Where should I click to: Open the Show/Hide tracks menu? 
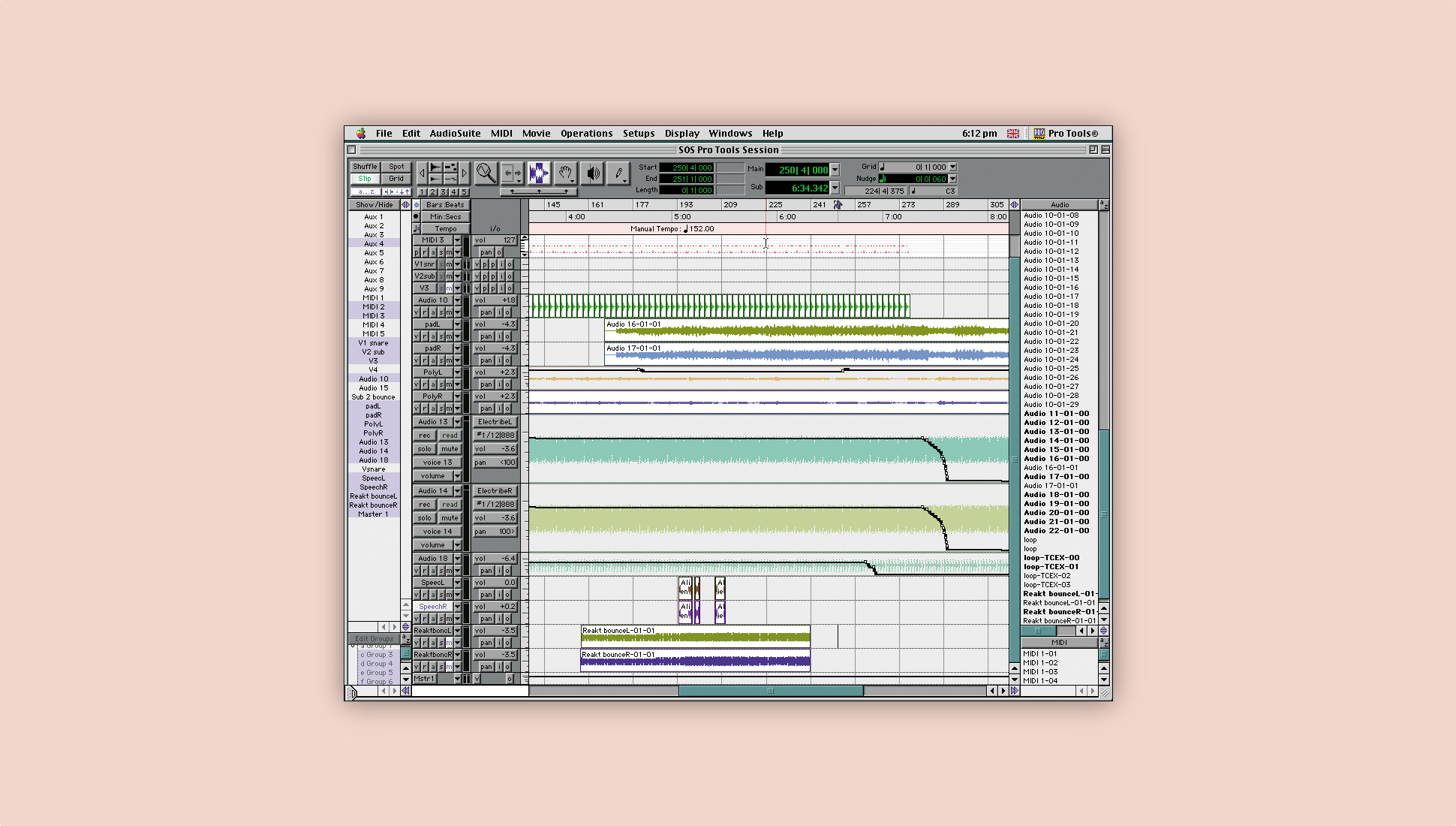point(374,204)
